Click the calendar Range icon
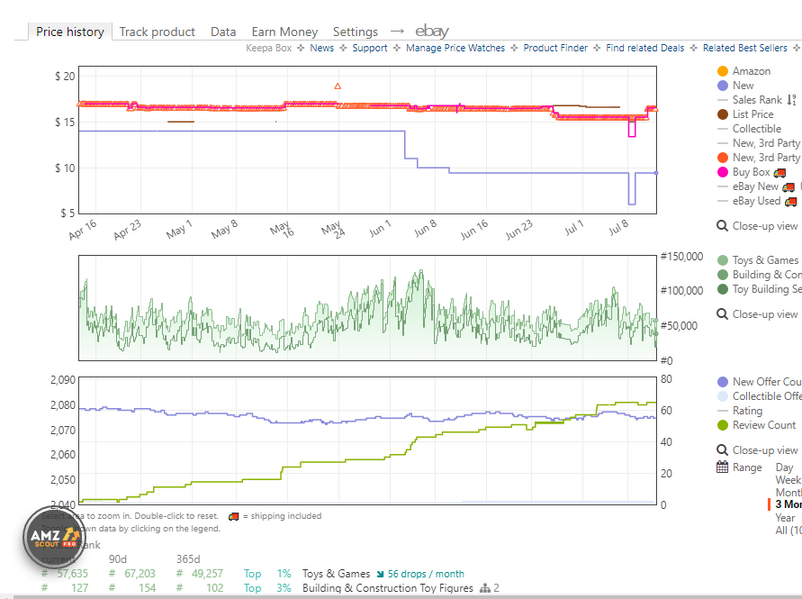Viewport: 802px width, 599px height. (x=722, y=467)
